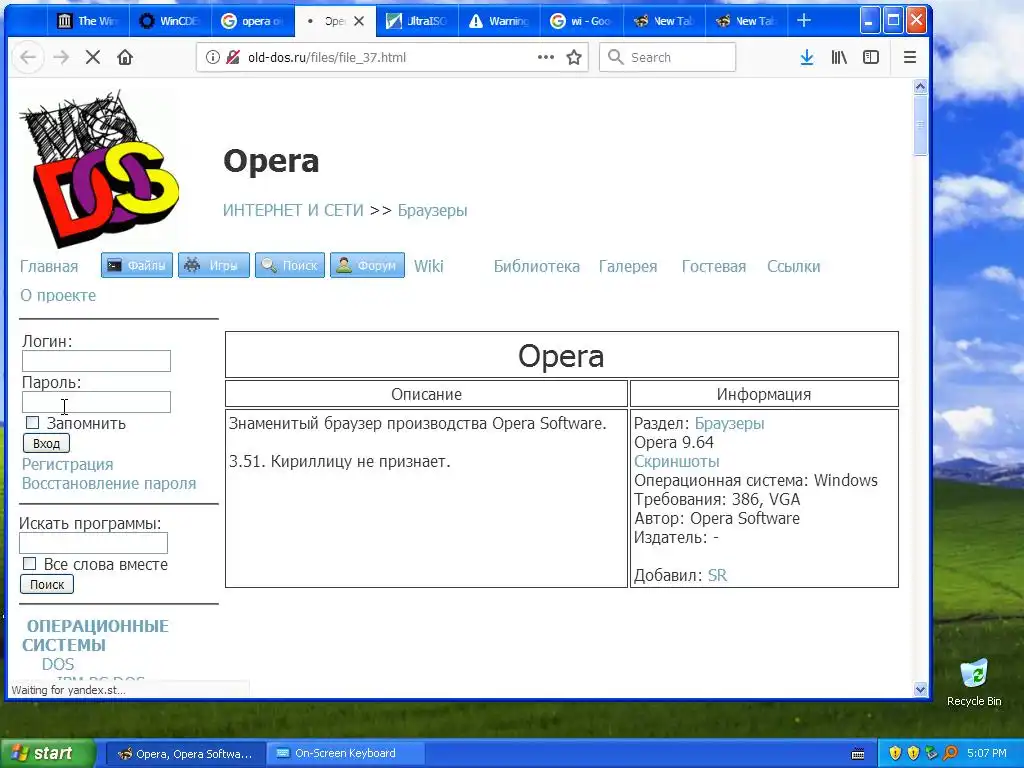Open the Windows start button

pyautogui.click(x=47, y=754)
